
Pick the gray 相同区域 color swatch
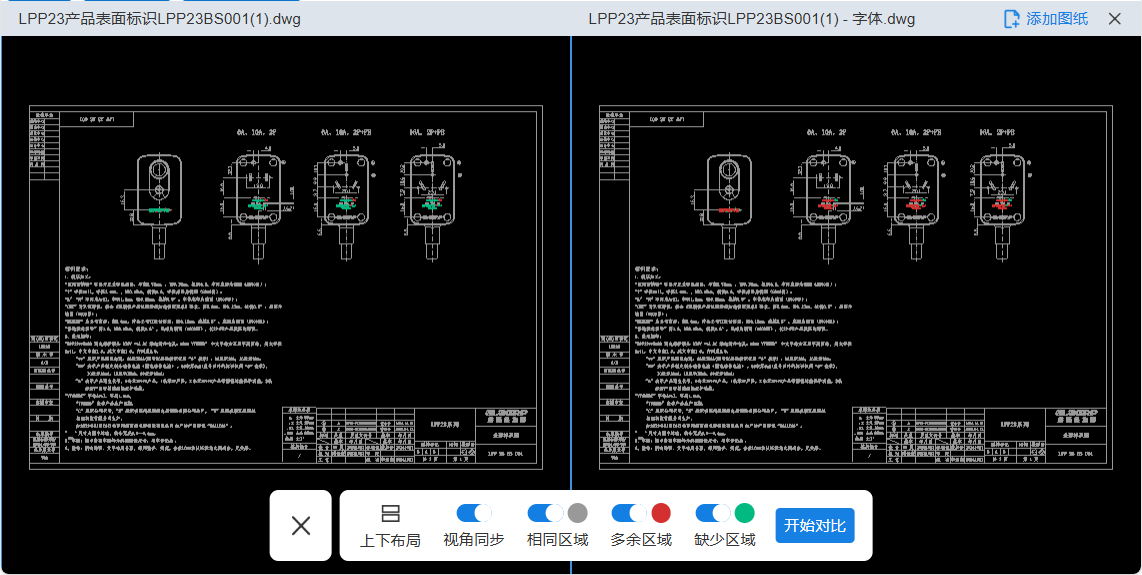[577, 513]
